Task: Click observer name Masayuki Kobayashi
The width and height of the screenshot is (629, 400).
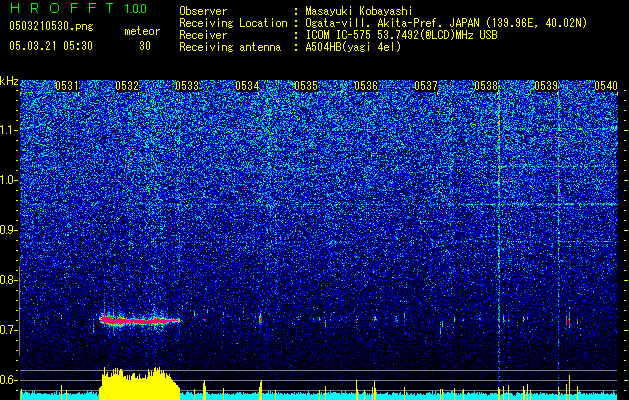Action: point(359,11)
